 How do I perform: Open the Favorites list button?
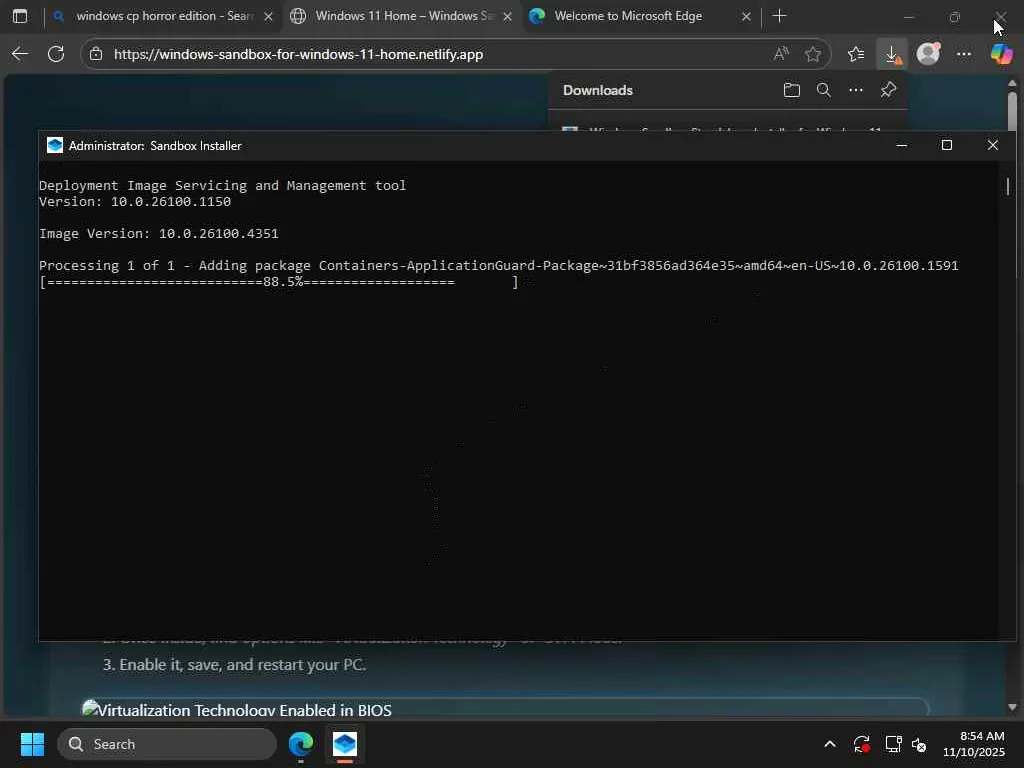(x=856, y=54)
